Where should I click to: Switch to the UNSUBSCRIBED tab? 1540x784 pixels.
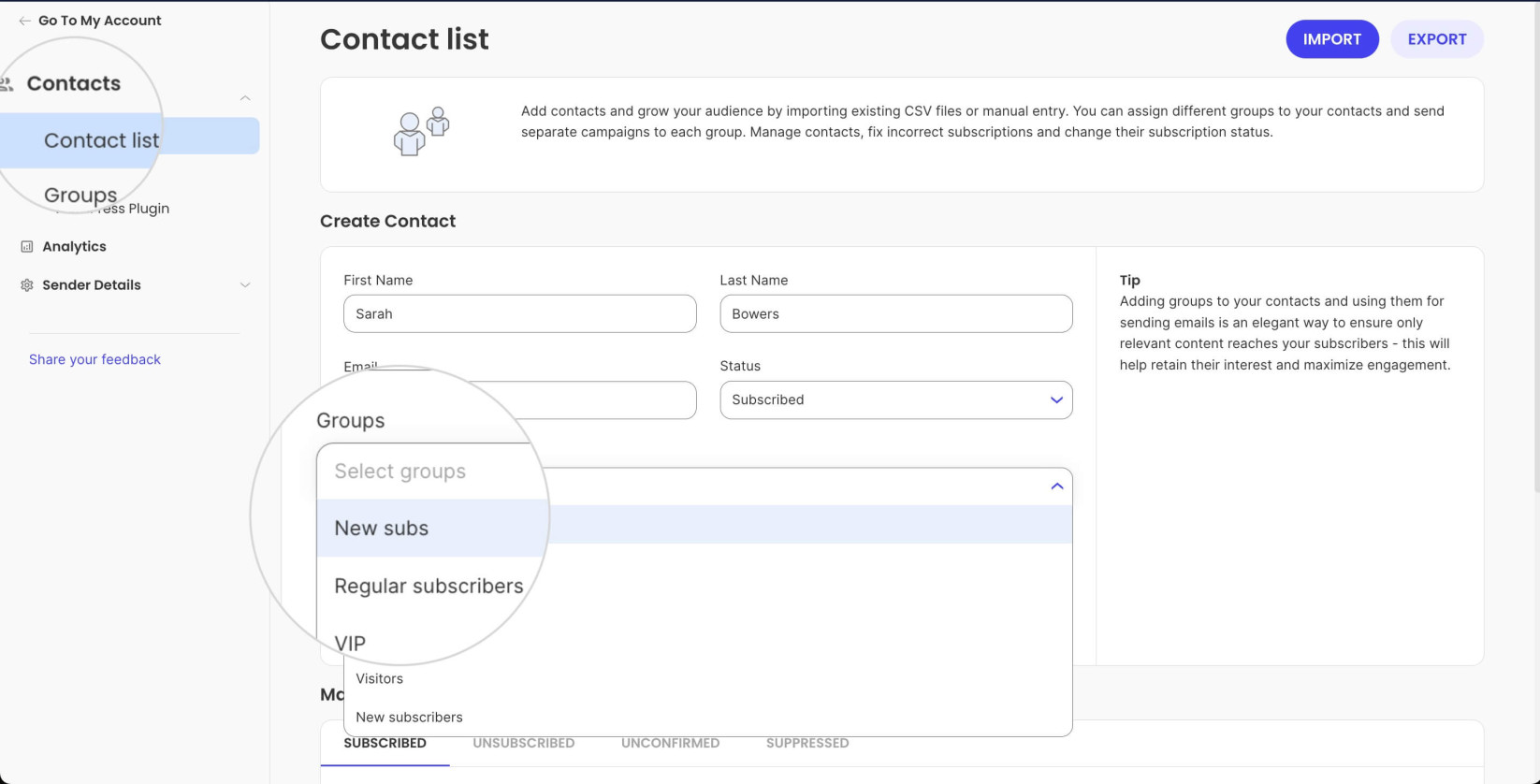[524, 744]
